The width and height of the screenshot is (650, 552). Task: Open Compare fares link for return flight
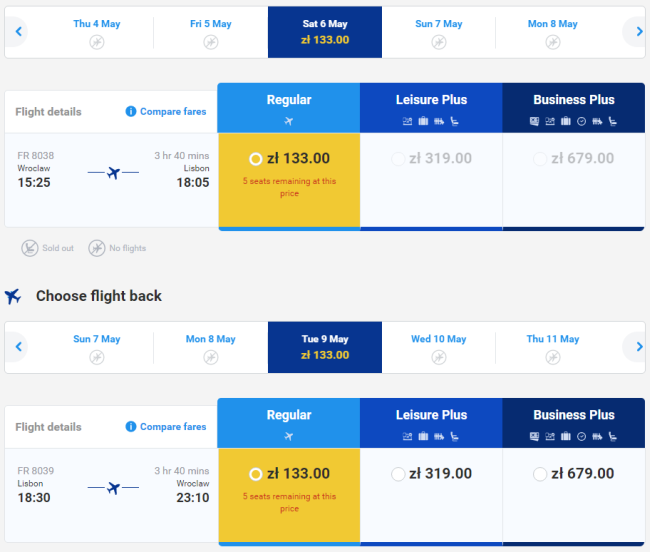point(173,427)
